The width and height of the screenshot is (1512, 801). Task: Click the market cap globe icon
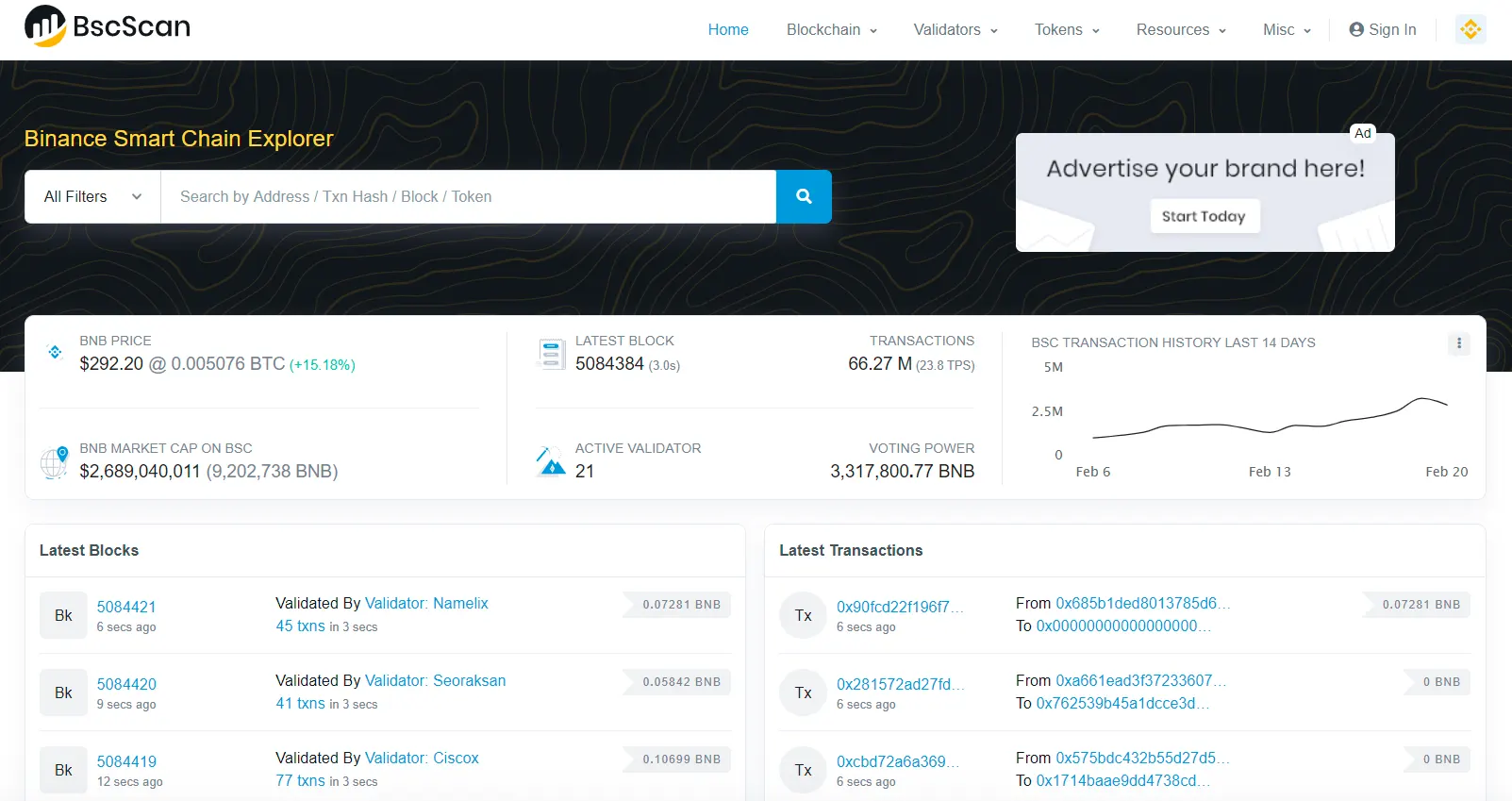[x=55, y=462]
